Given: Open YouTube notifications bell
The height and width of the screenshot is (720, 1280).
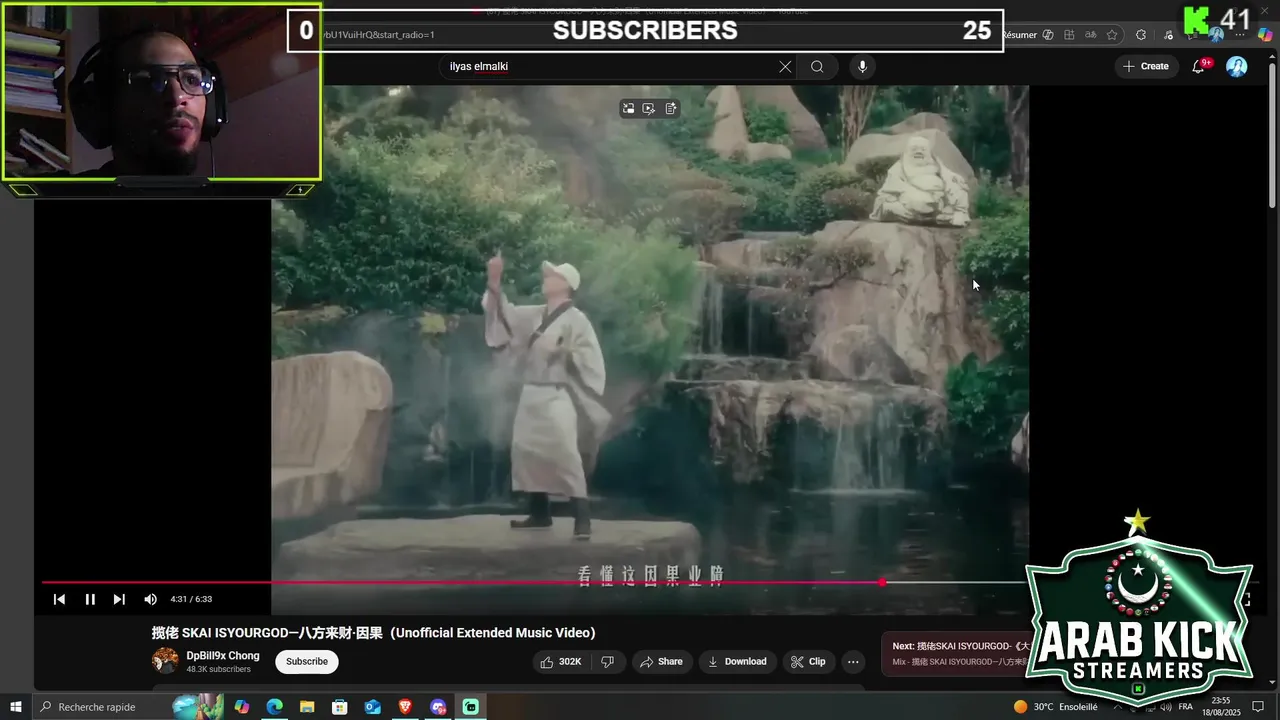Looking at the screenshot, I should tap(1199, 66).
